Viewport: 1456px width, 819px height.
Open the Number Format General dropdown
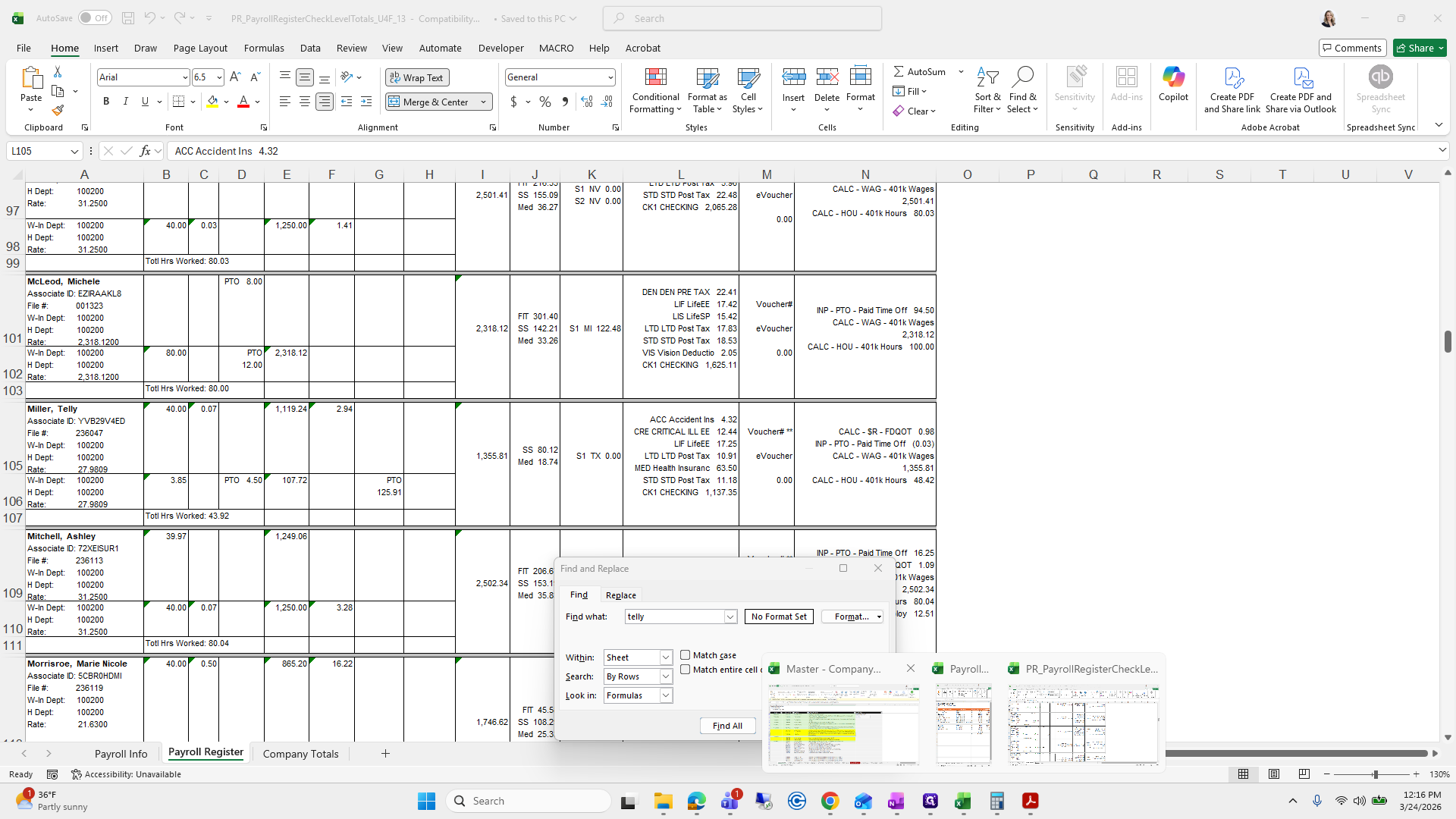(610, 77)
